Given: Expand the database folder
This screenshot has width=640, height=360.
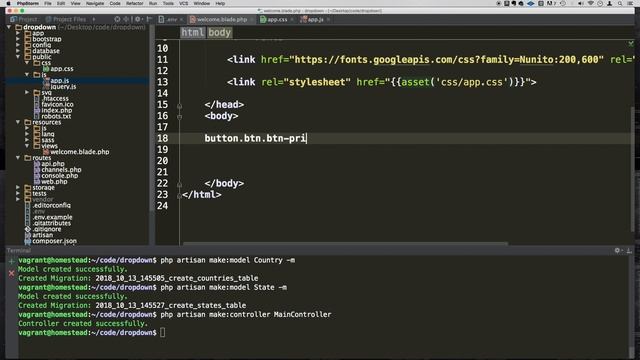Looking at the screenshot, I should click(x=18, y=51).
